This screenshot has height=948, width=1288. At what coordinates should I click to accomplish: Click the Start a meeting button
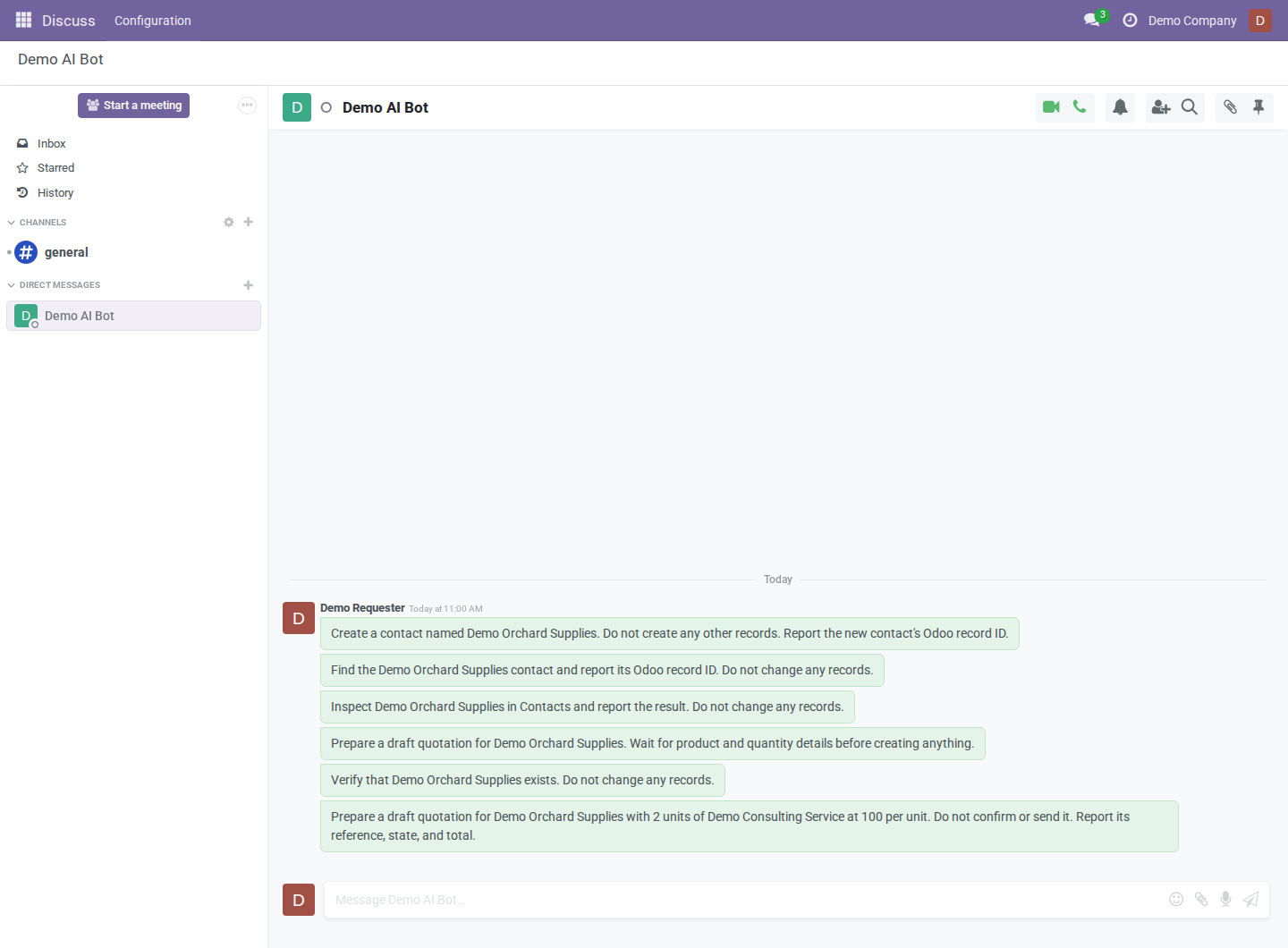[x=133, y=106]
